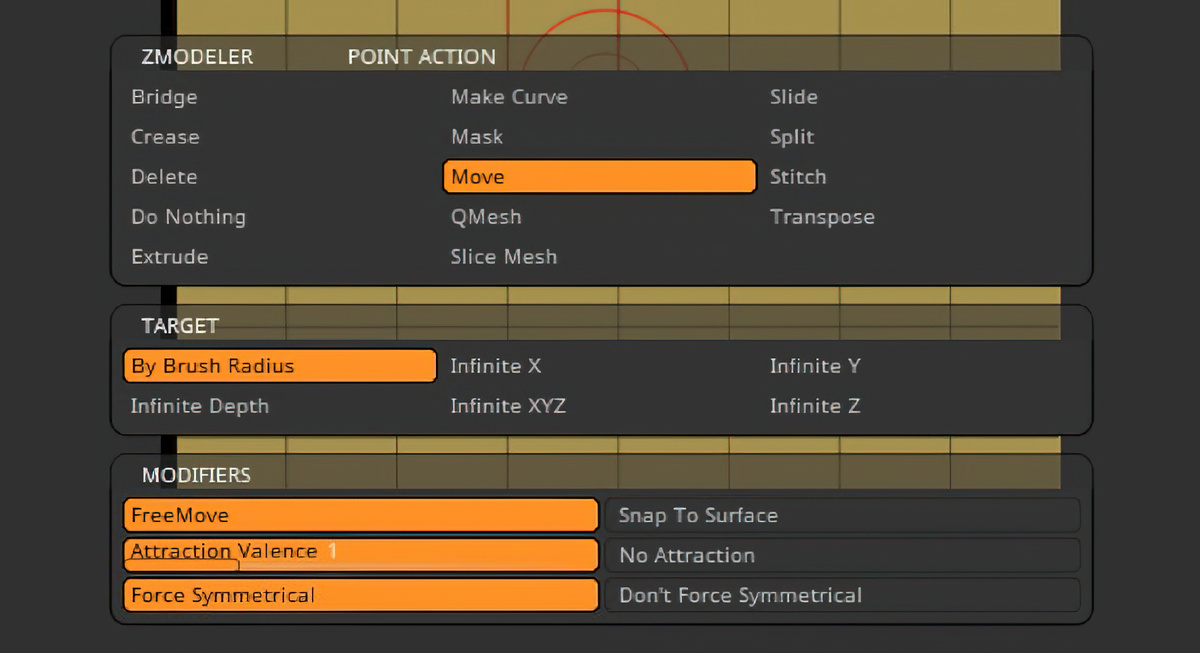Adjust the Attraction Valence slider
The height and width of the screenshot is (653, 1200).
click(360, 554)
